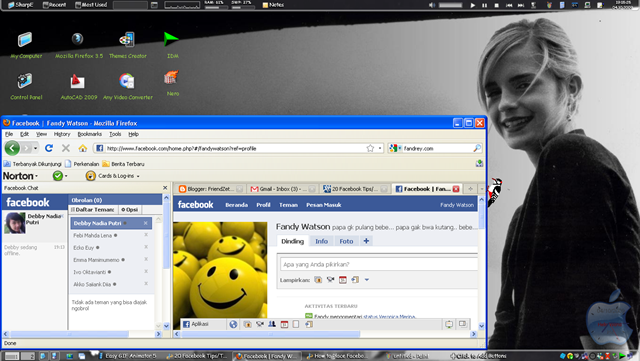
Task: Open the Back/Forward history dropdown arrow
Action: click(36, 148)
